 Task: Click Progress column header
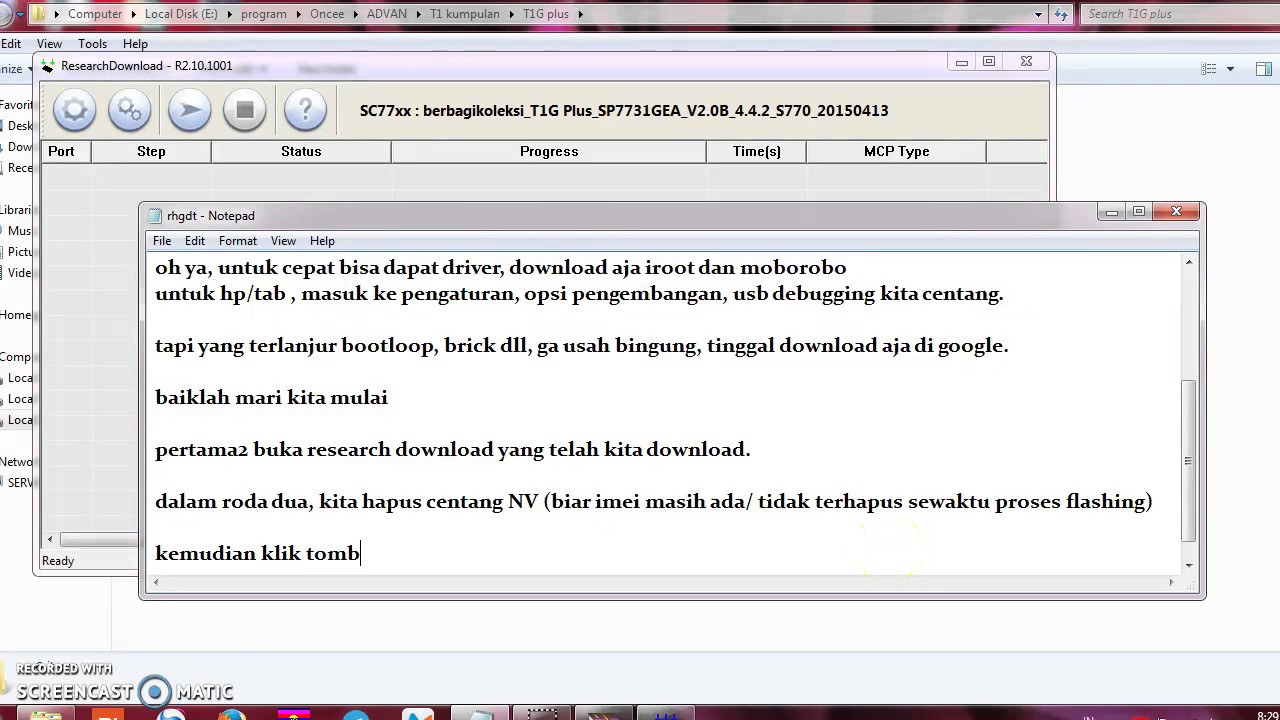pyautogui.click(x=549, y=152)
